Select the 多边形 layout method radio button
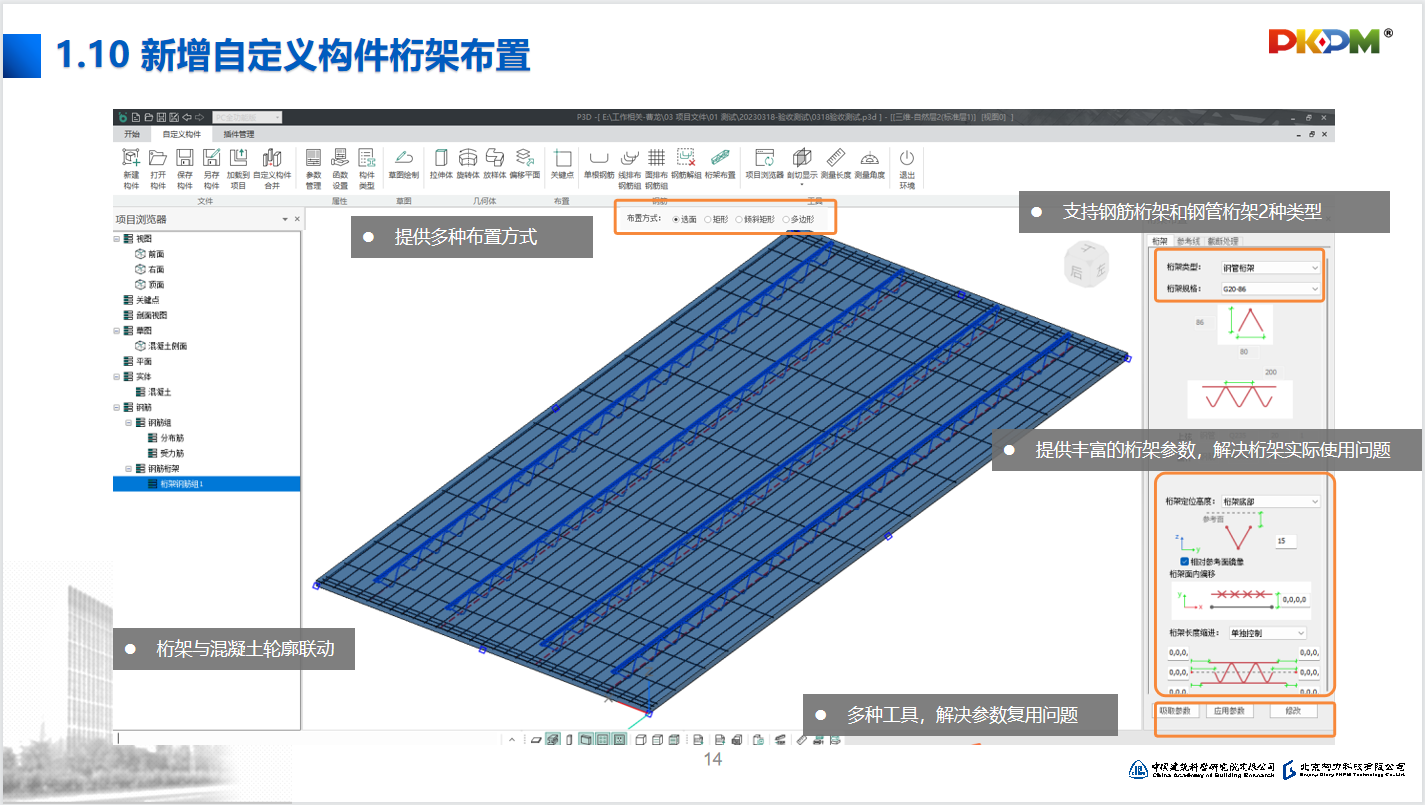Viewport: 1425px width, 805px height. pos(786,219)
